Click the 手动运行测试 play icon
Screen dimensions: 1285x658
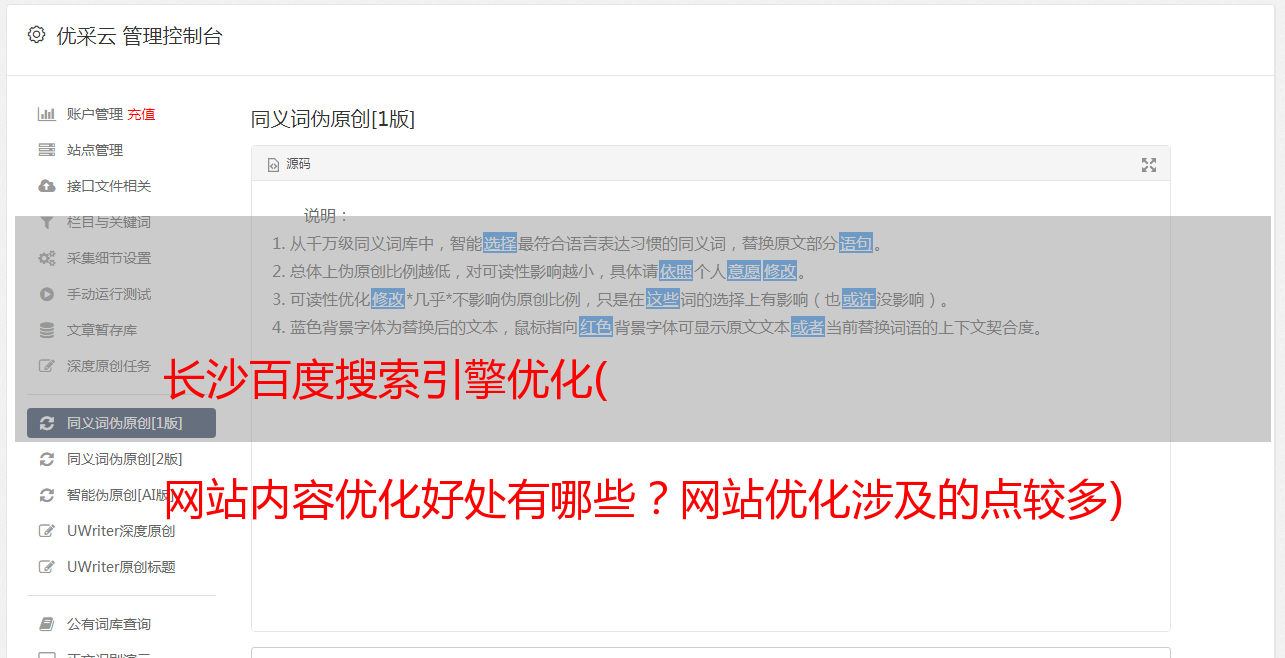(46, 294)
